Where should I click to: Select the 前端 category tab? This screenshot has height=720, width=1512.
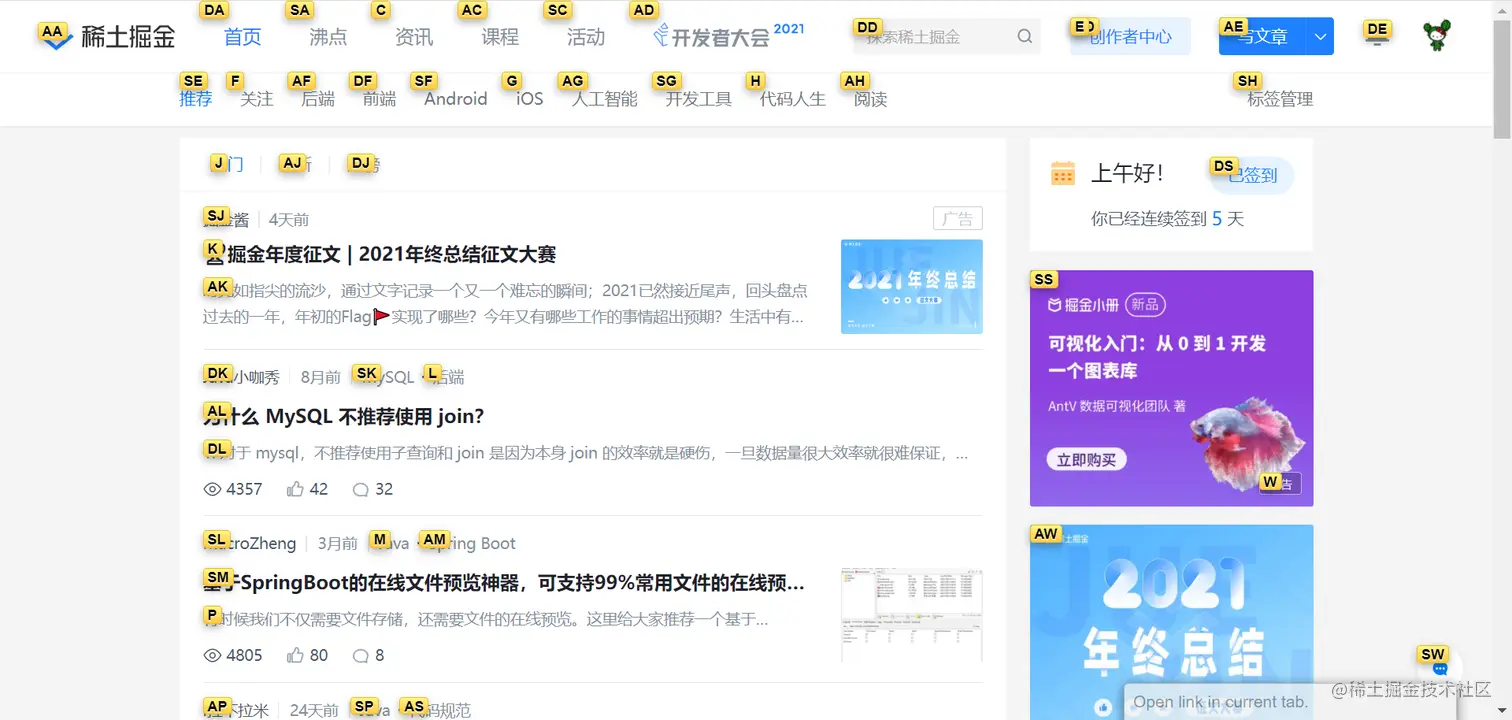(379, 99)
